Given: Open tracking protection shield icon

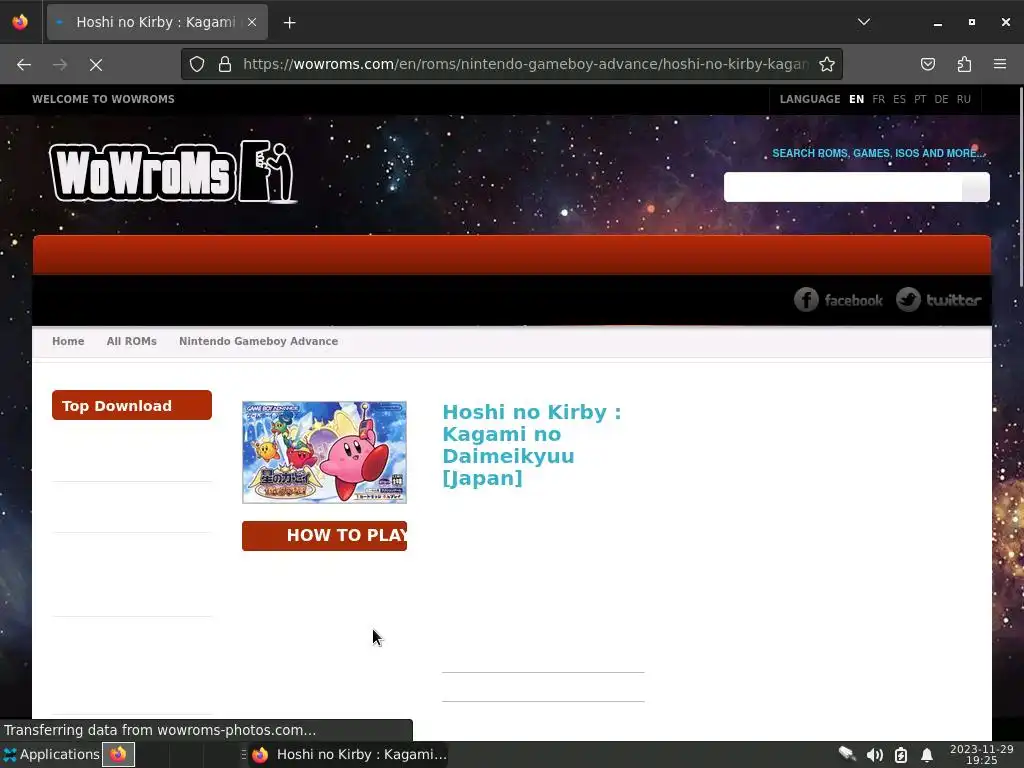Looking at the screenshot, I should click(x=197, y=64).
